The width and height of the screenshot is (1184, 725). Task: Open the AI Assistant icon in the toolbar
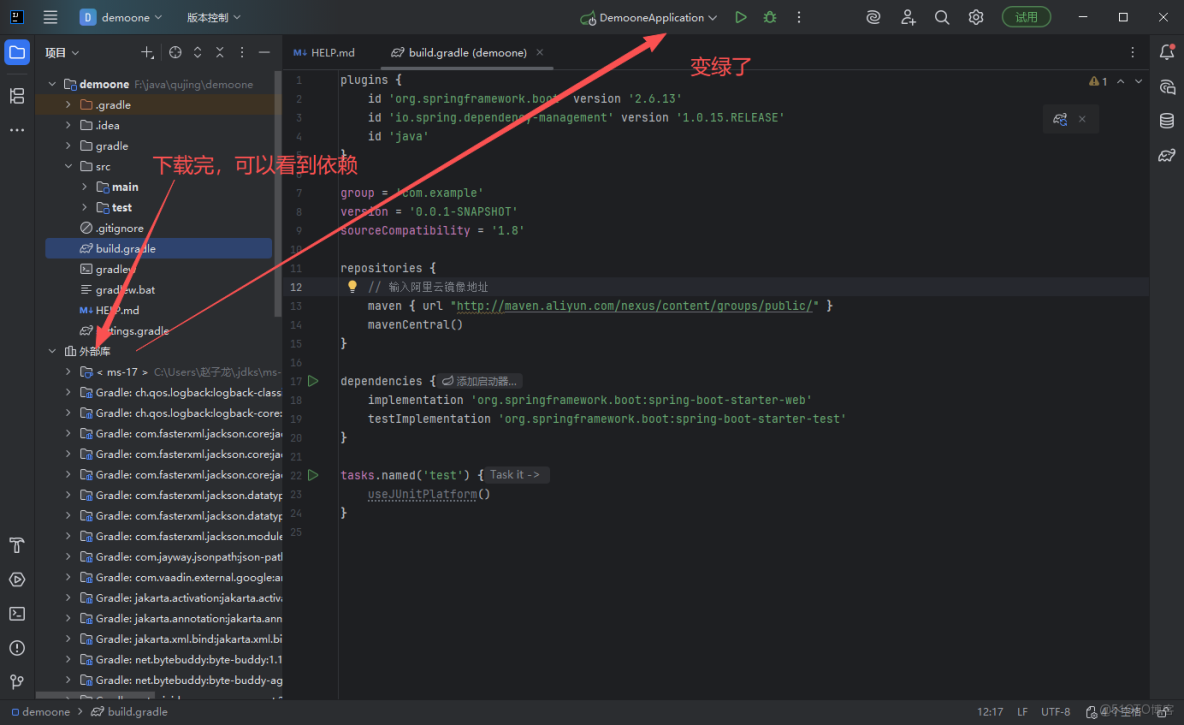(872, 17)
